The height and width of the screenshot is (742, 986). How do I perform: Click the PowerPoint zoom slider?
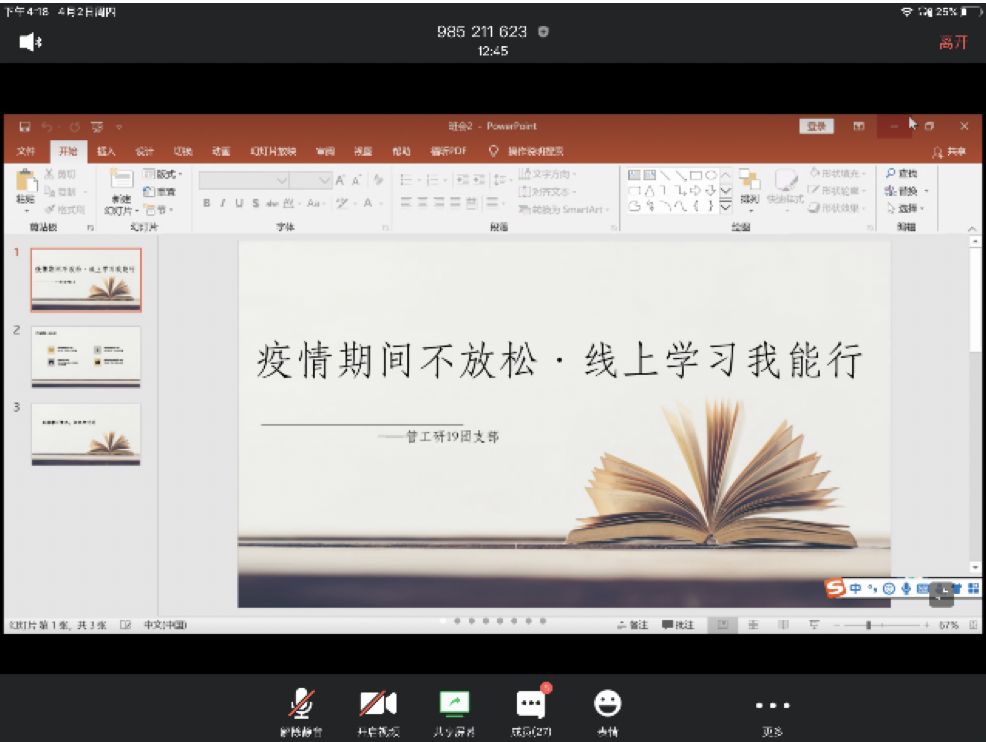(x=868, y=625)
